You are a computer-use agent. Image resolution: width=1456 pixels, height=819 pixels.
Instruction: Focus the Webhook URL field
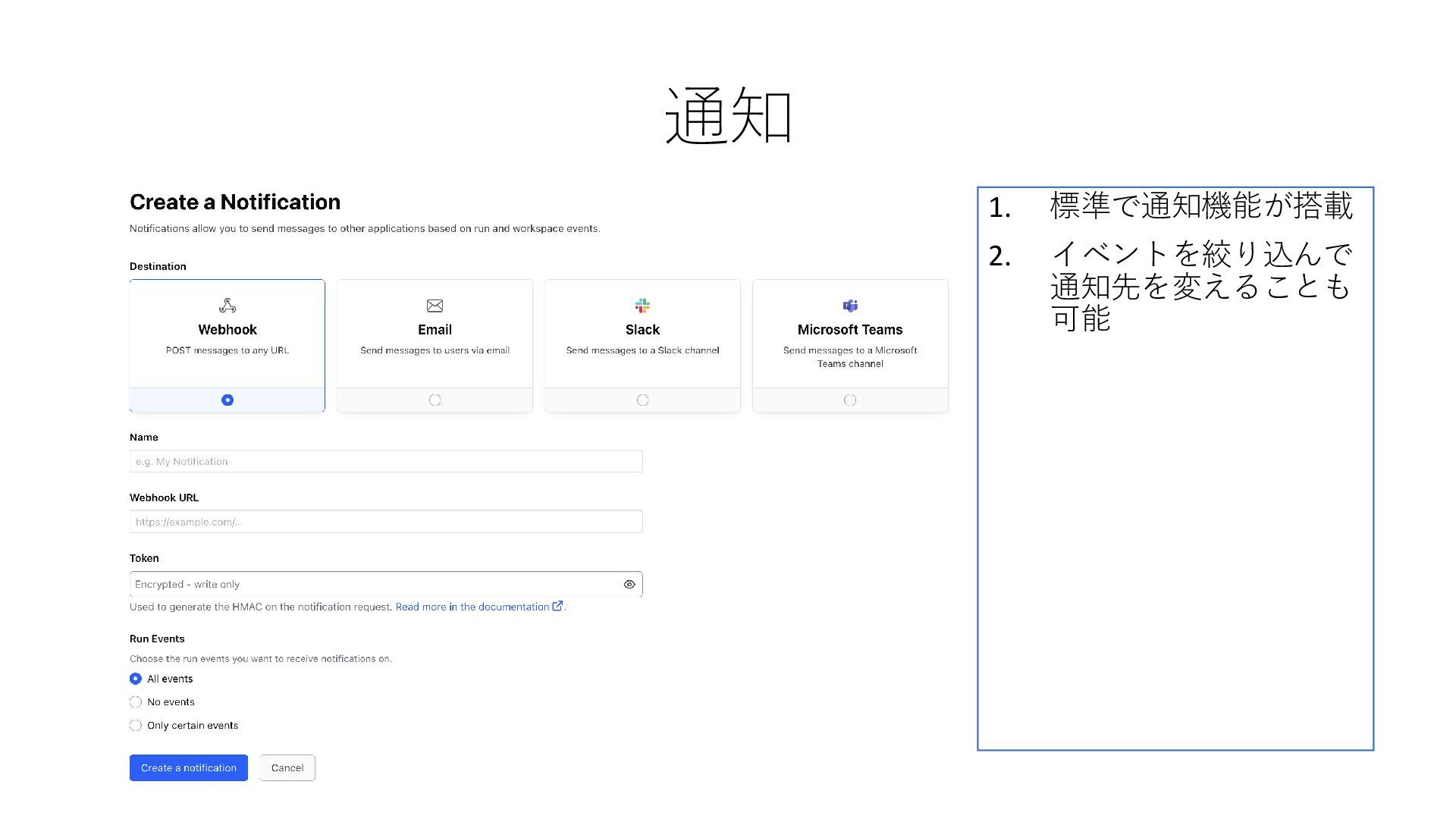click(x=385, y=522)
